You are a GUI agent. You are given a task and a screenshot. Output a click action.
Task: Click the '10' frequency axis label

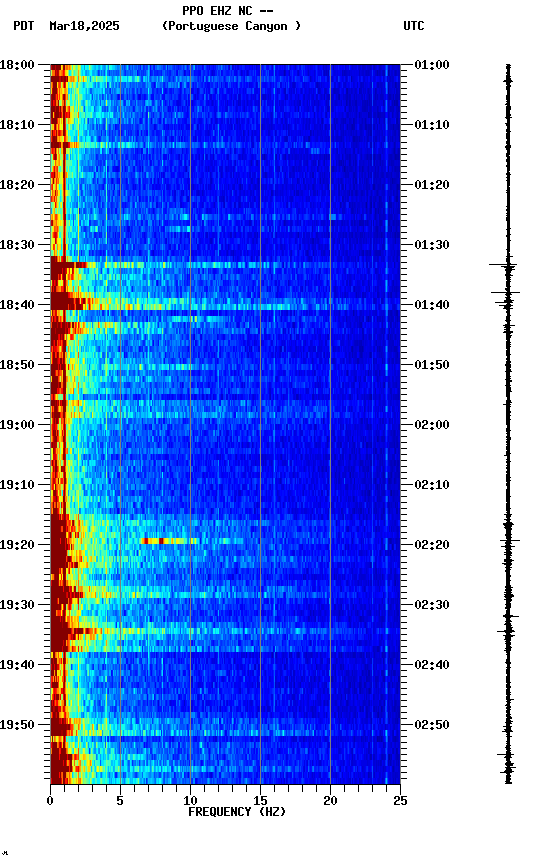(x=190, y=801)
